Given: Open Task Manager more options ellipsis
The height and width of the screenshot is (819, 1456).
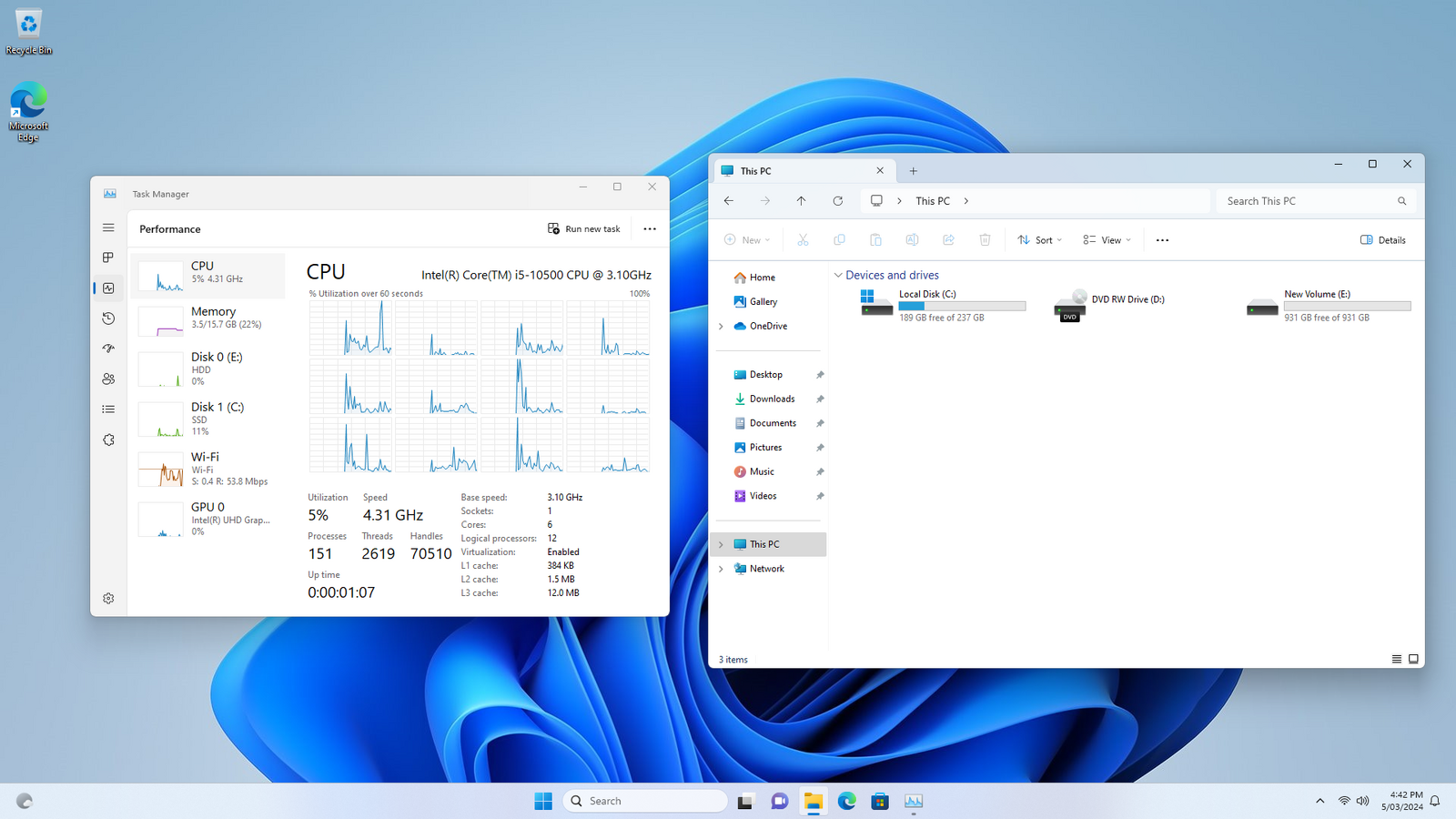Looking at the screenshot, I should (650, 228).
